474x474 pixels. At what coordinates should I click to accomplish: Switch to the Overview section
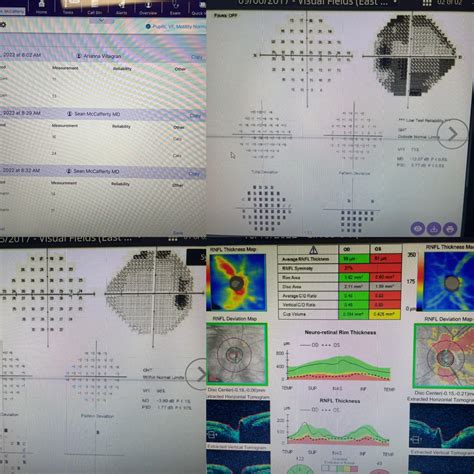(x=148, y=7)
